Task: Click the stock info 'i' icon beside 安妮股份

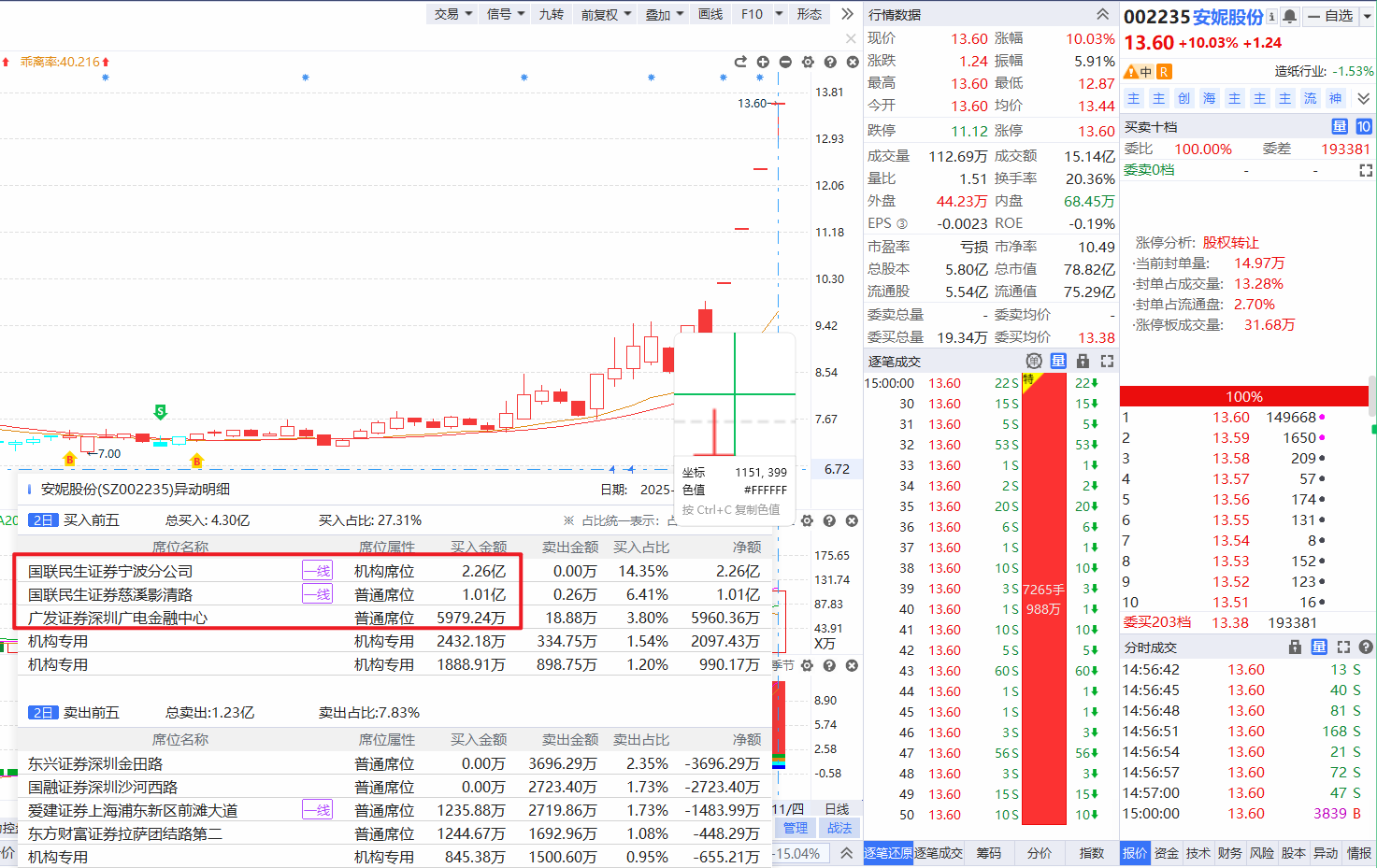Action: click(x=1271, y=17)
